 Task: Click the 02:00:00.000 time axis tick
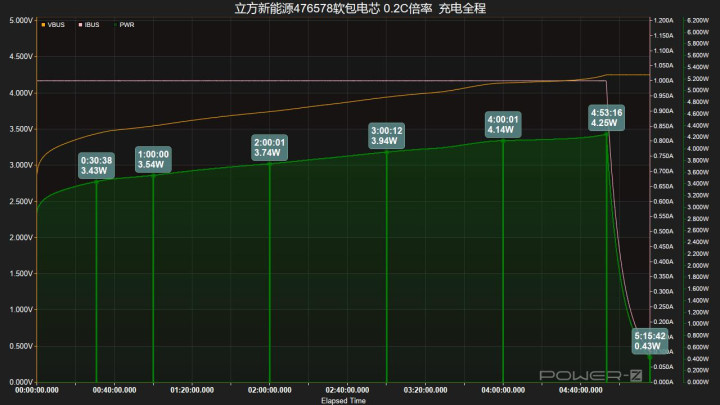[x=270, y=390]
